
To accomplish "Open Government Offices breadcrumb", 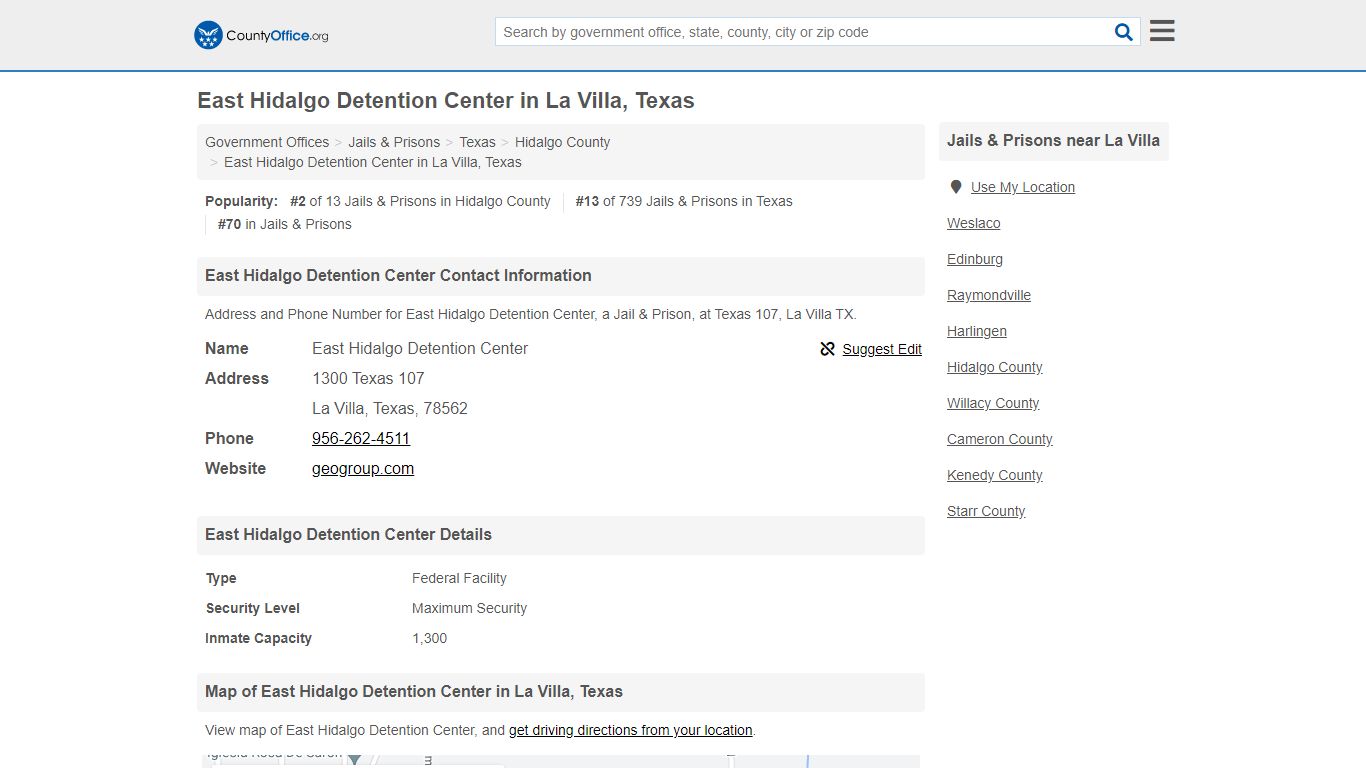I will [267, 142].
